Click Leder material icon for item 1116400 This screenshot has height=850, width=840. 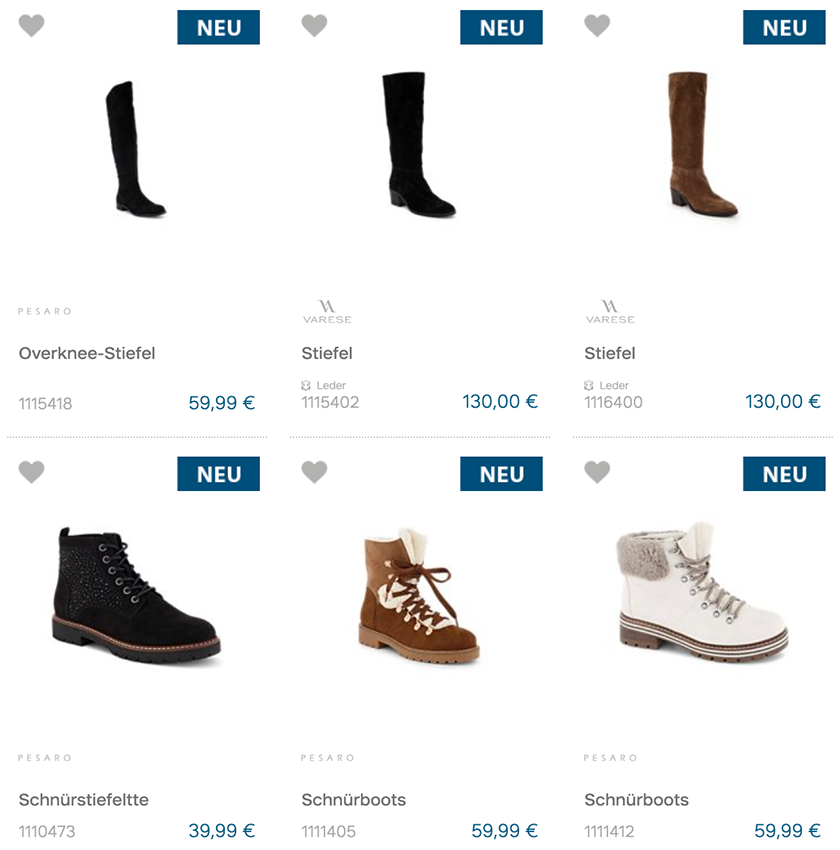pos(589,385)
